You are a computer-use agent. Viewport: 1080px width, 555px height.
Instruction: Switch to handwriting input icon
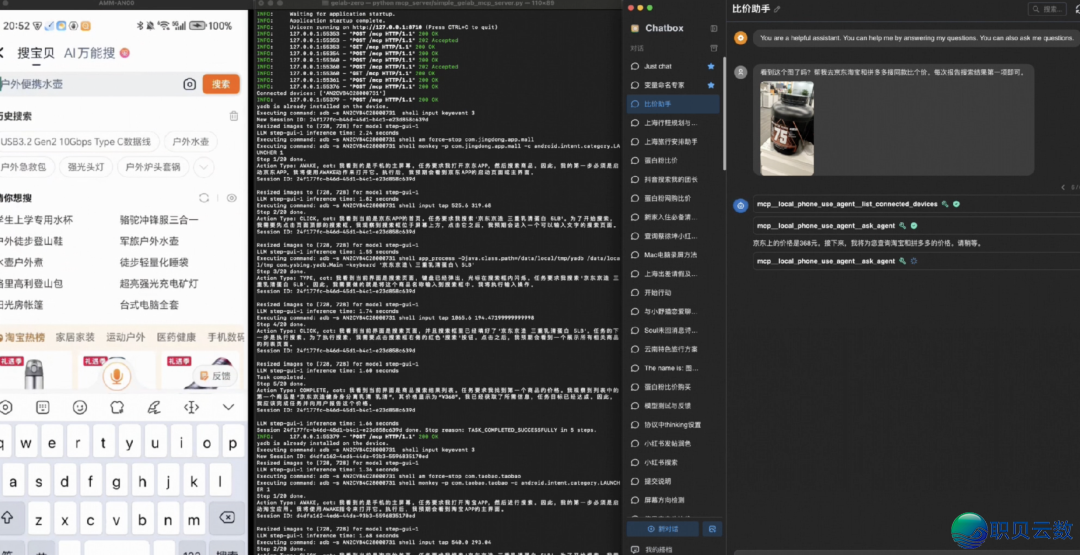coord(154,407)
